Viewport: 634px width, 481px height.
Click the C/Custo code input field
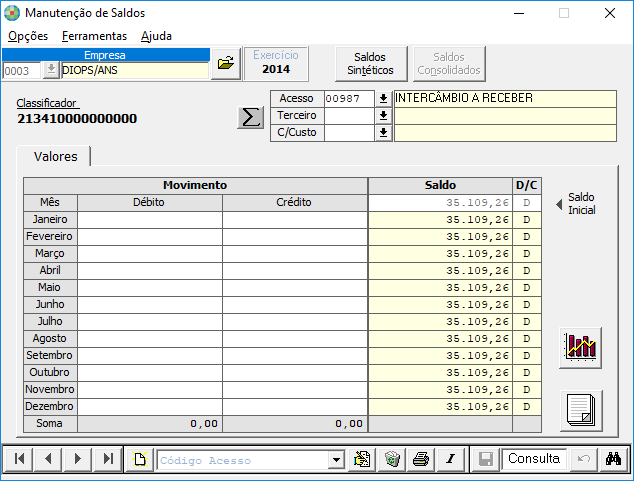349,133
